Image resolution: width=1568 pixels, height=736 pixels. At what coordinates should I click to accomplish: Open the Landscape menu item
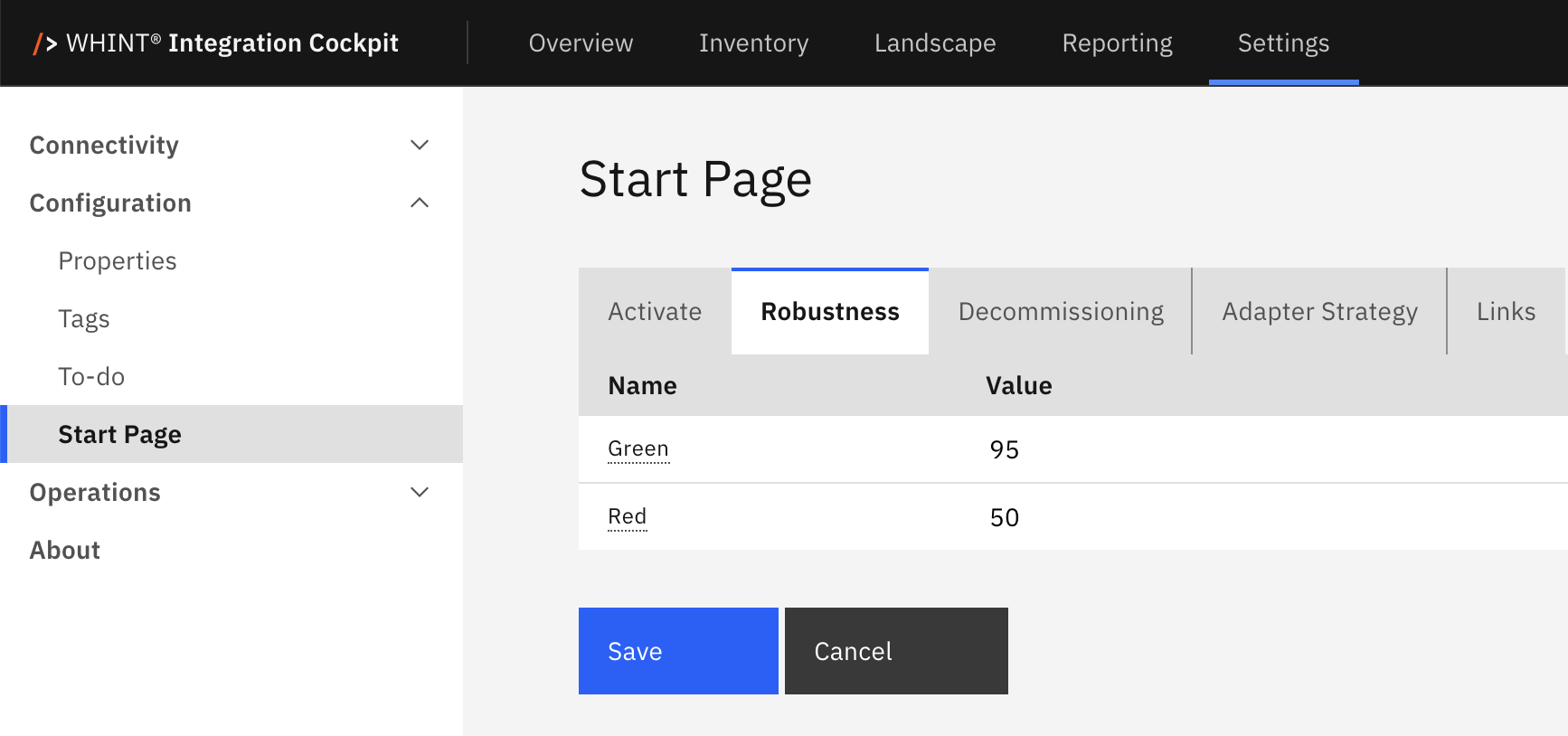935,43
